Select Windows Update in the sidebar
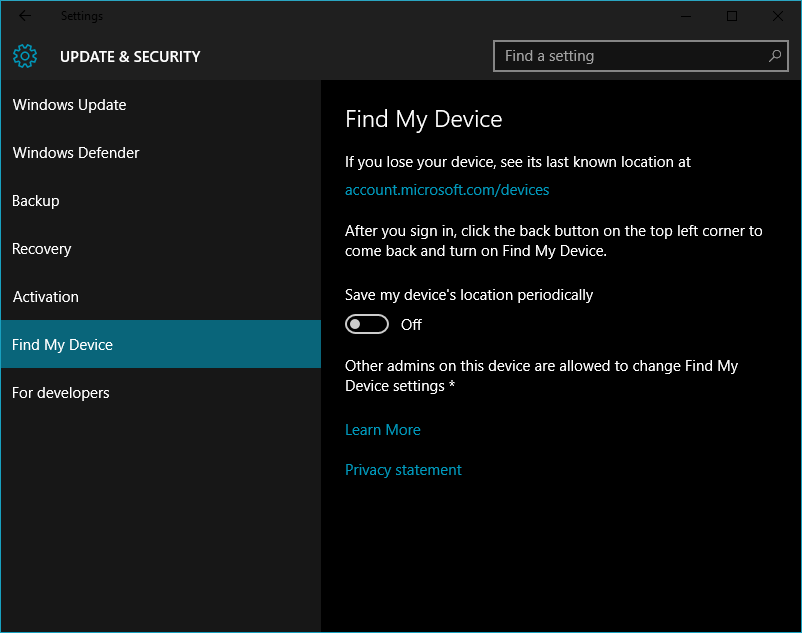802x633 pixels. coord(69,105)
